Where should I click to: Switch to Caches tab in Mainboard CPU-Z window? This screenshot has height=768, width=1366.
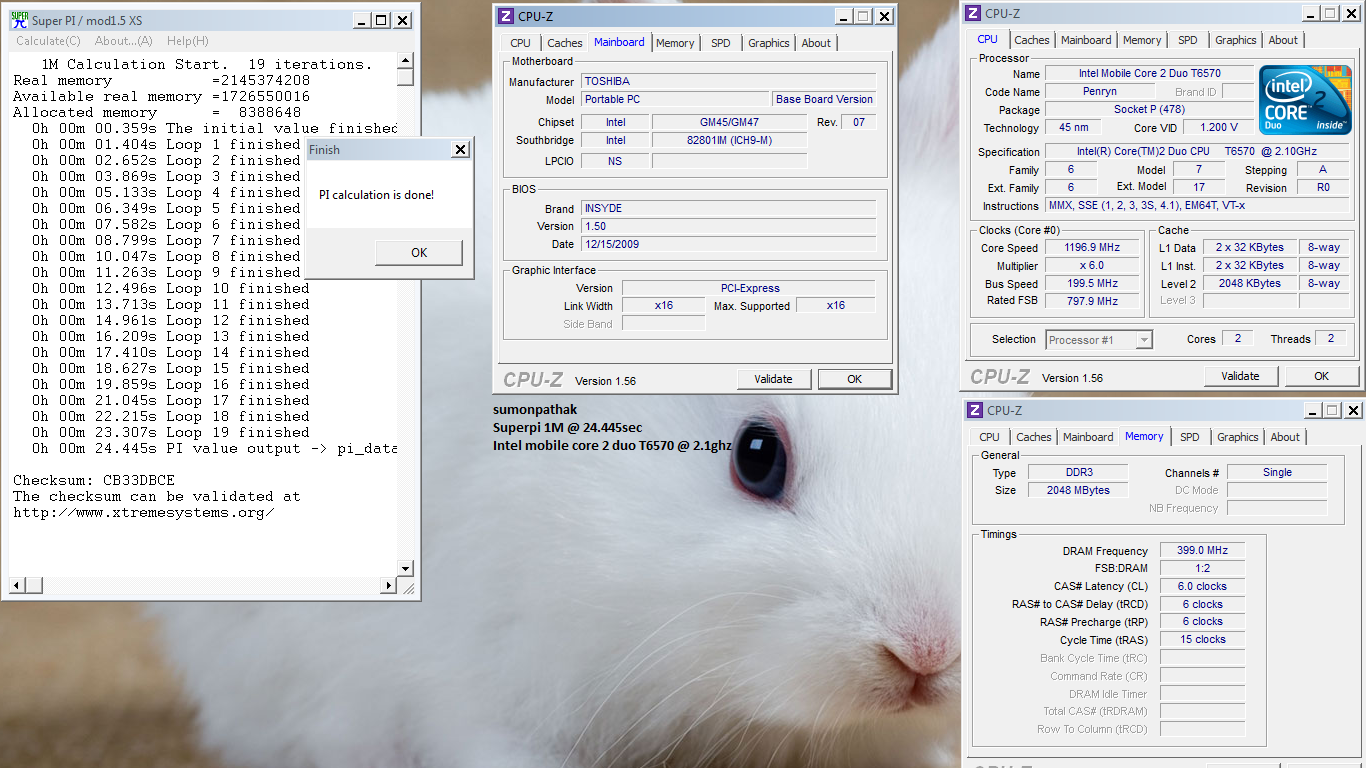[564, 43]
